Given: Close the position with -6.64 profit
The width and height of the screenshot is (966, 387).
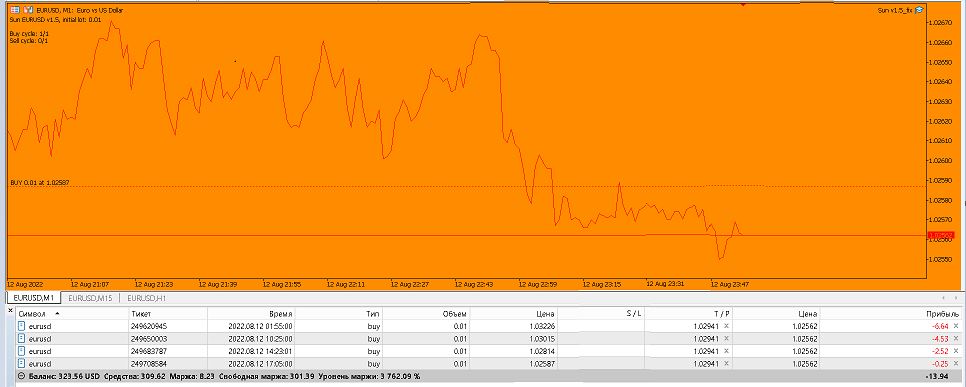Looking at the screenshot, I should click(956, 327).
